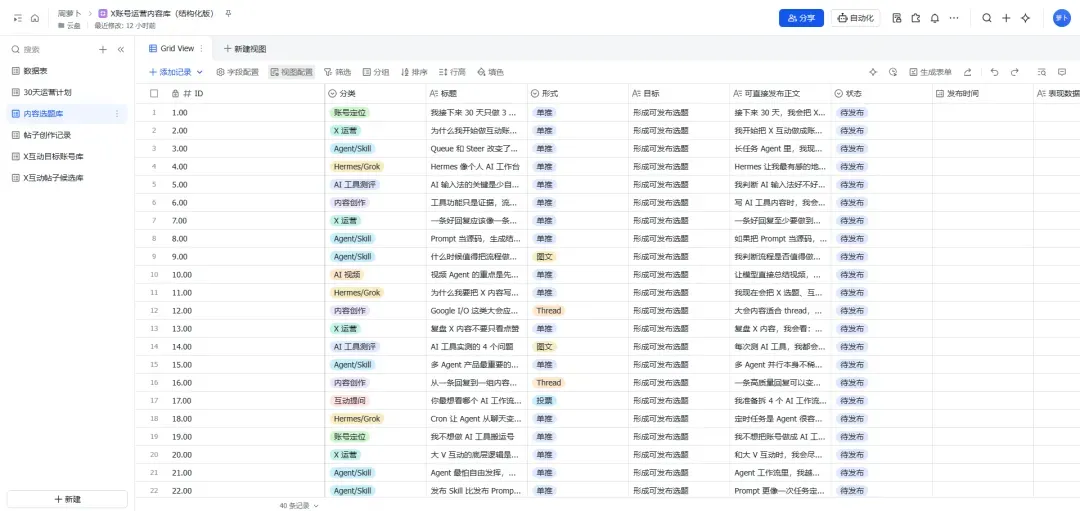
Task: Open 字段配置 field settings
Action: pyautogui.click(x=237, y=72)
